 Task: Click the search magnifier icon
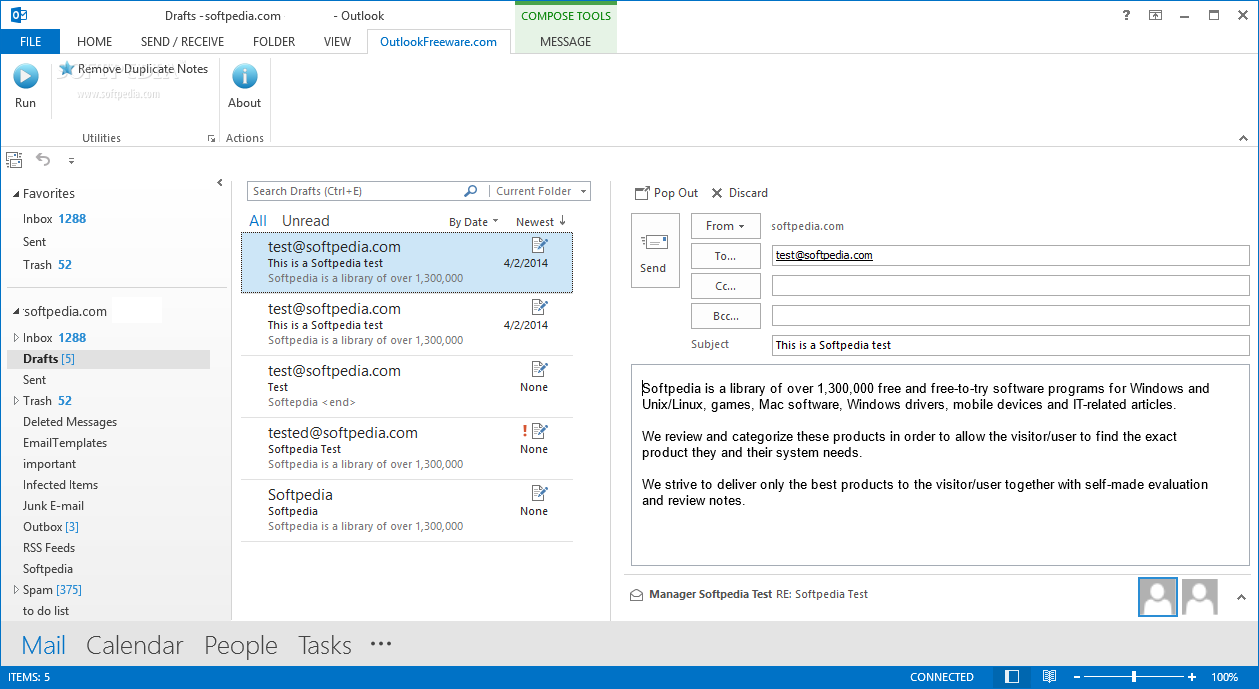pyautogui.click(x=471, y=191)
